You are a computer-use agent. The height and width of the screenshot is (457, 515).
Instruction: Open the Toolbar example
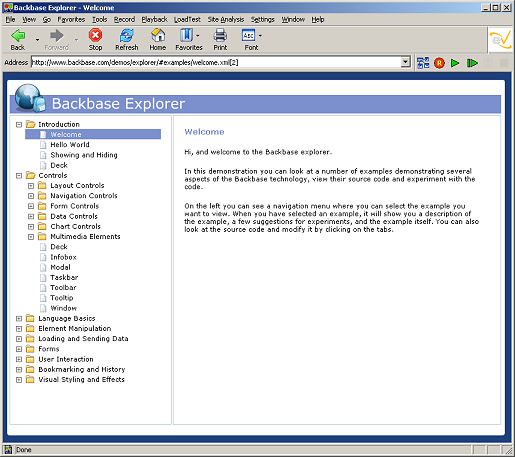coord(63,288)
